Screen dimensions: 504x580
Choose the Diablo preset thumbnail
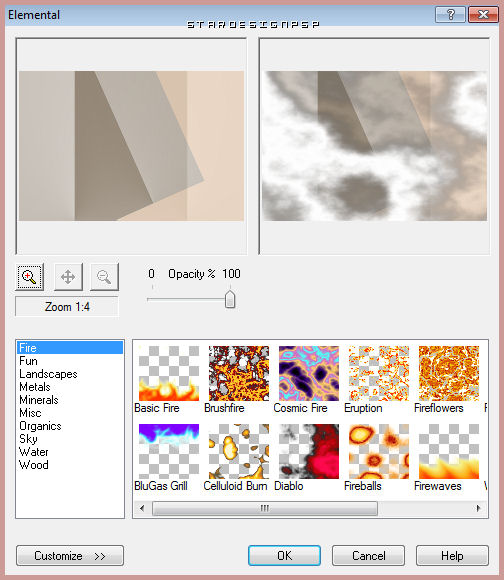point(309,451)
